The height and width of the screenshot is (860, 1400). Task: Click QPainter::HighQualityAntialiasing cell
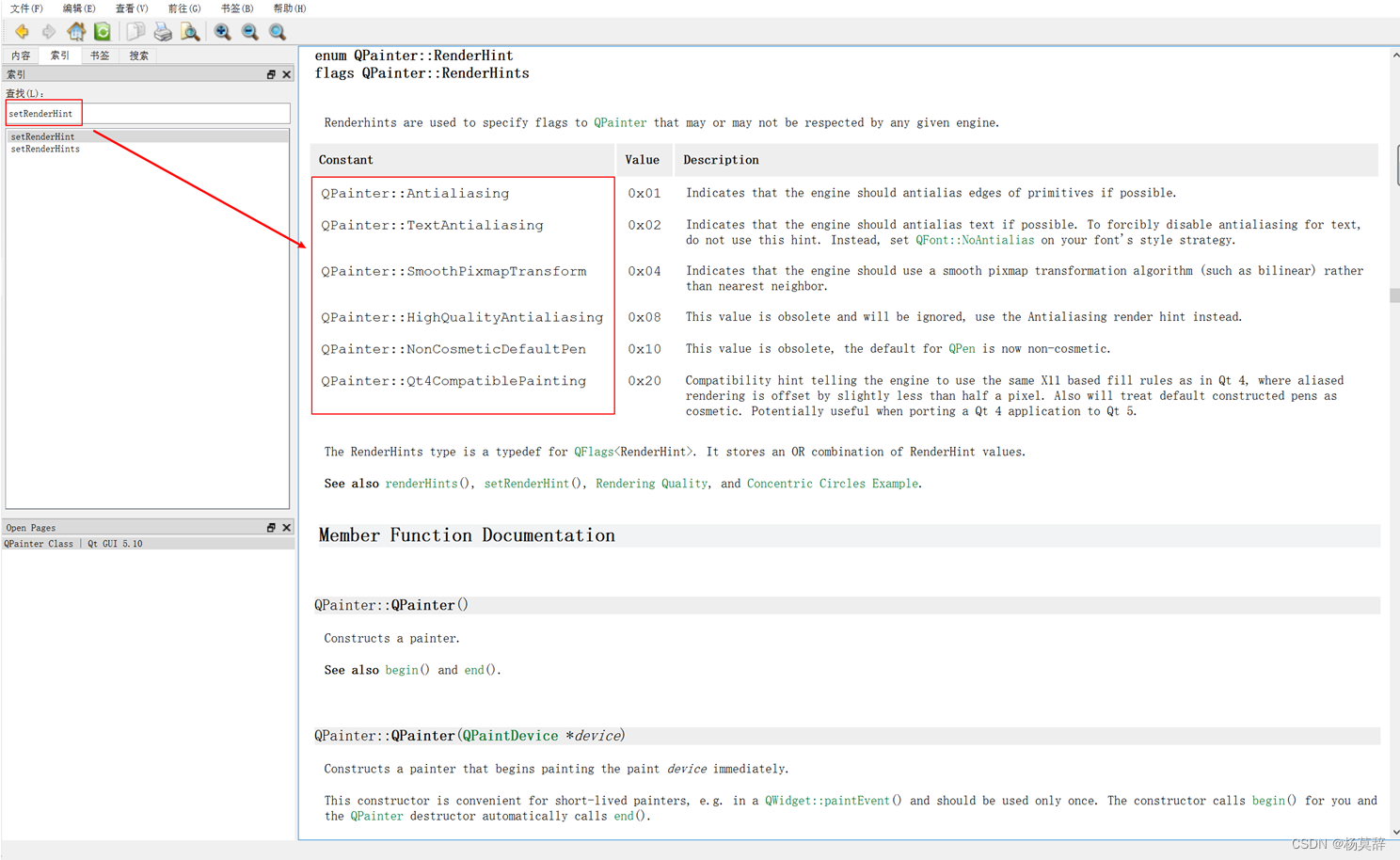click(462, 317)
